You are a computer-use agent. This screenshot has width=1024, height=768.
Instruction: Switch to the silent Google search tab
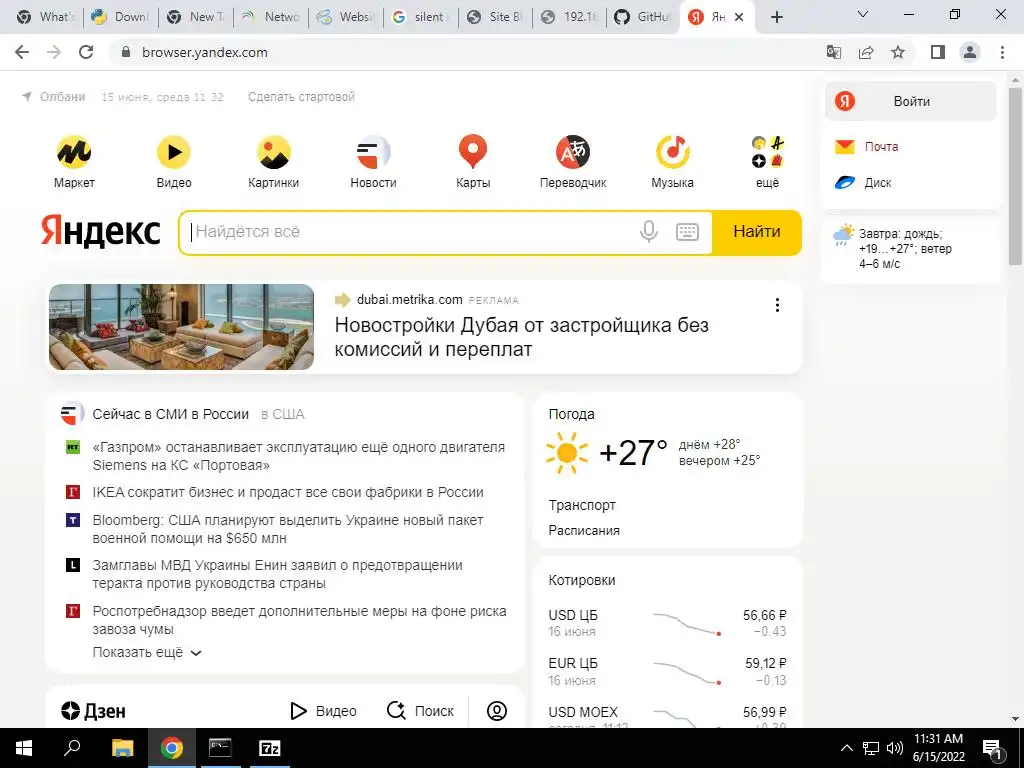pyautogui.click(x=421, y=17)
